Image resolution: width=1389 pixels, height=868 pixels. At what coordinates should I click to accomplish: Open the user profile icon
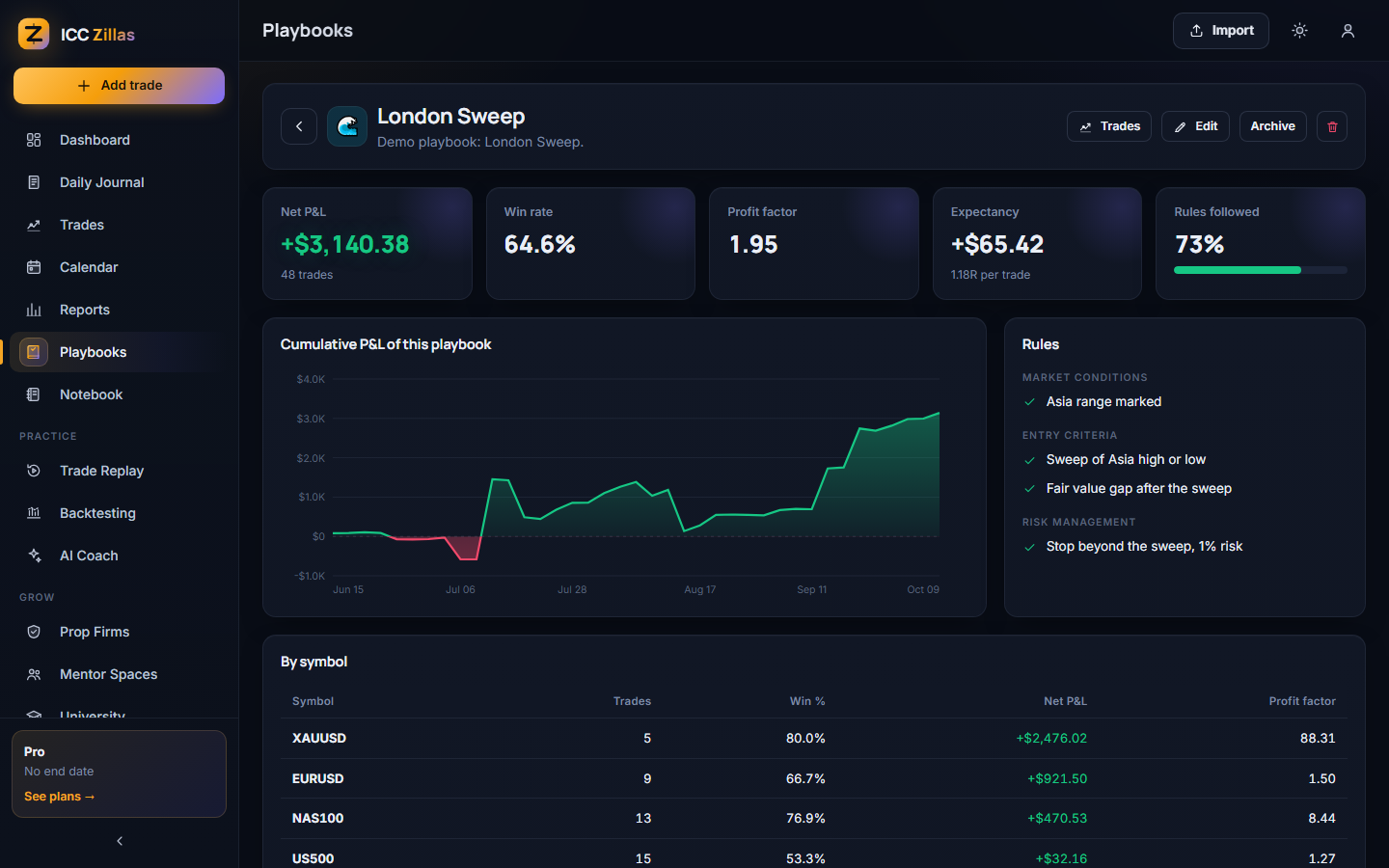[1348, 31]
